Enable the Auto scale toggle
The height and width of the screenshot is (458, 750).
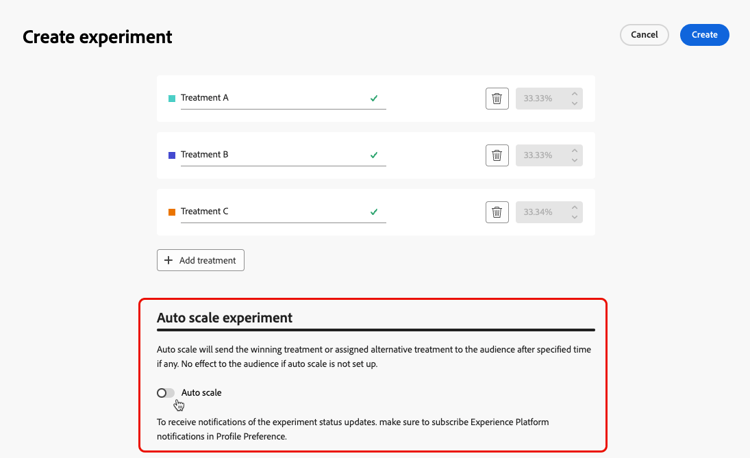point(165,393)
